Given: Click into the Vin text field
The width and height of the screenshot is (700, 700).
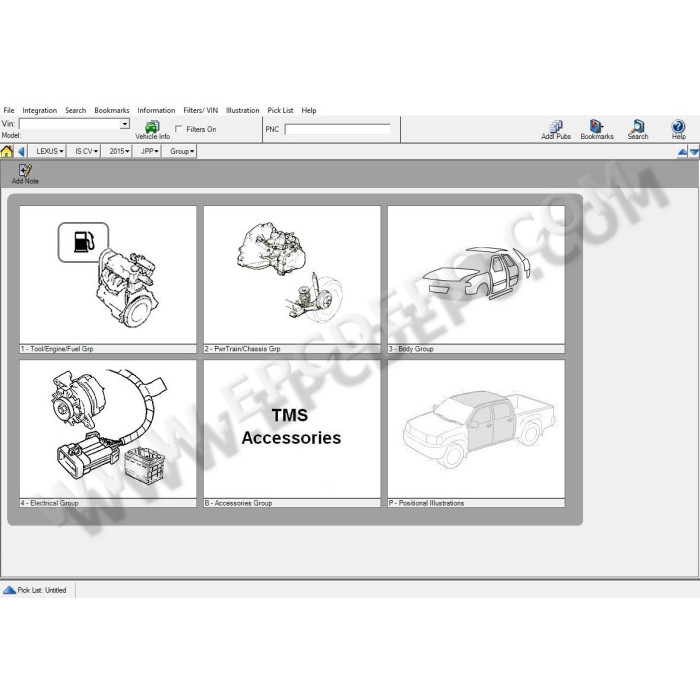Looking at the screenshot, I should [70, 124].
